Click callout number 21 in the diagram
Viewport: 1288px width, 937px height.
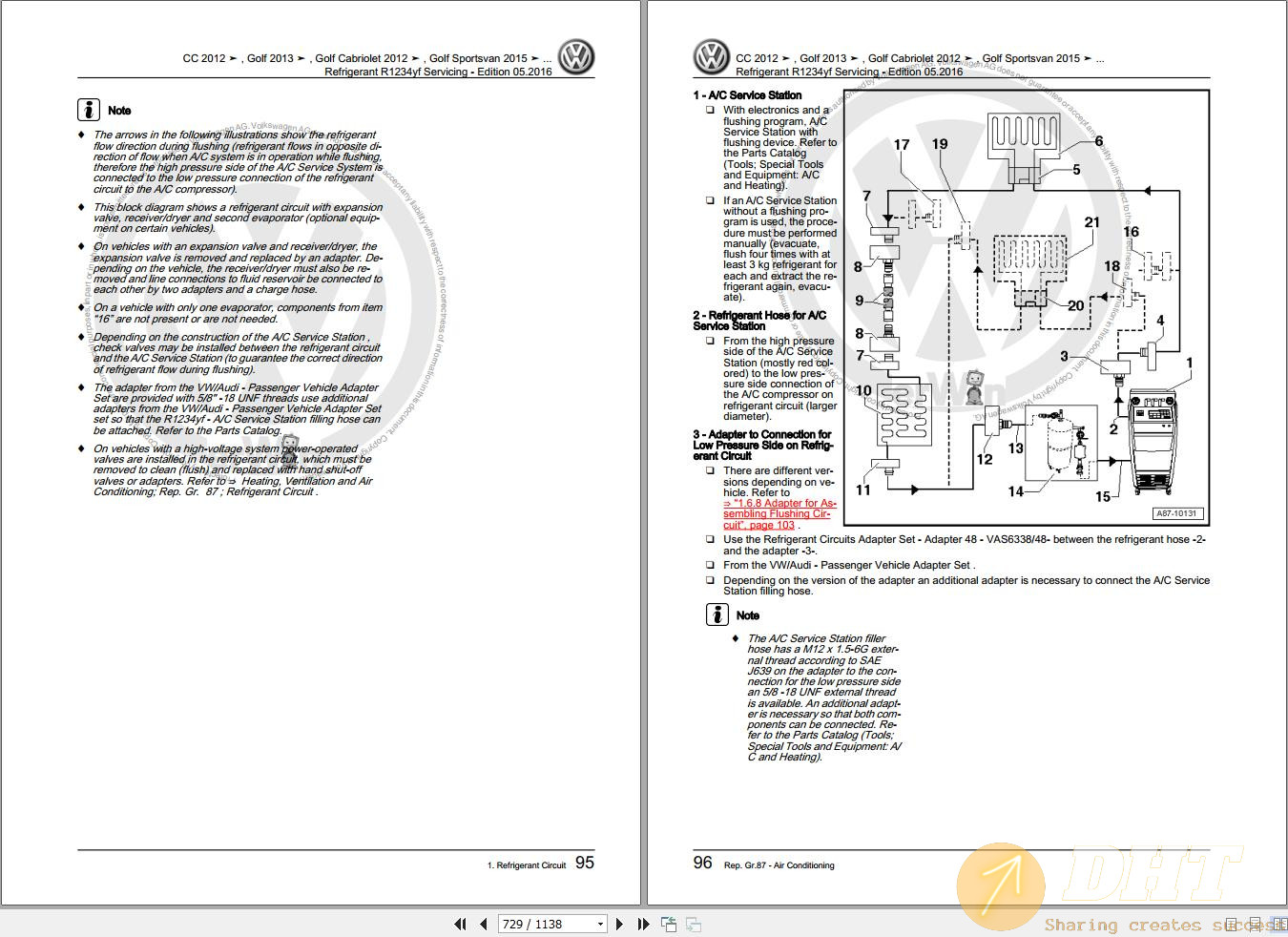(1092, 222)
